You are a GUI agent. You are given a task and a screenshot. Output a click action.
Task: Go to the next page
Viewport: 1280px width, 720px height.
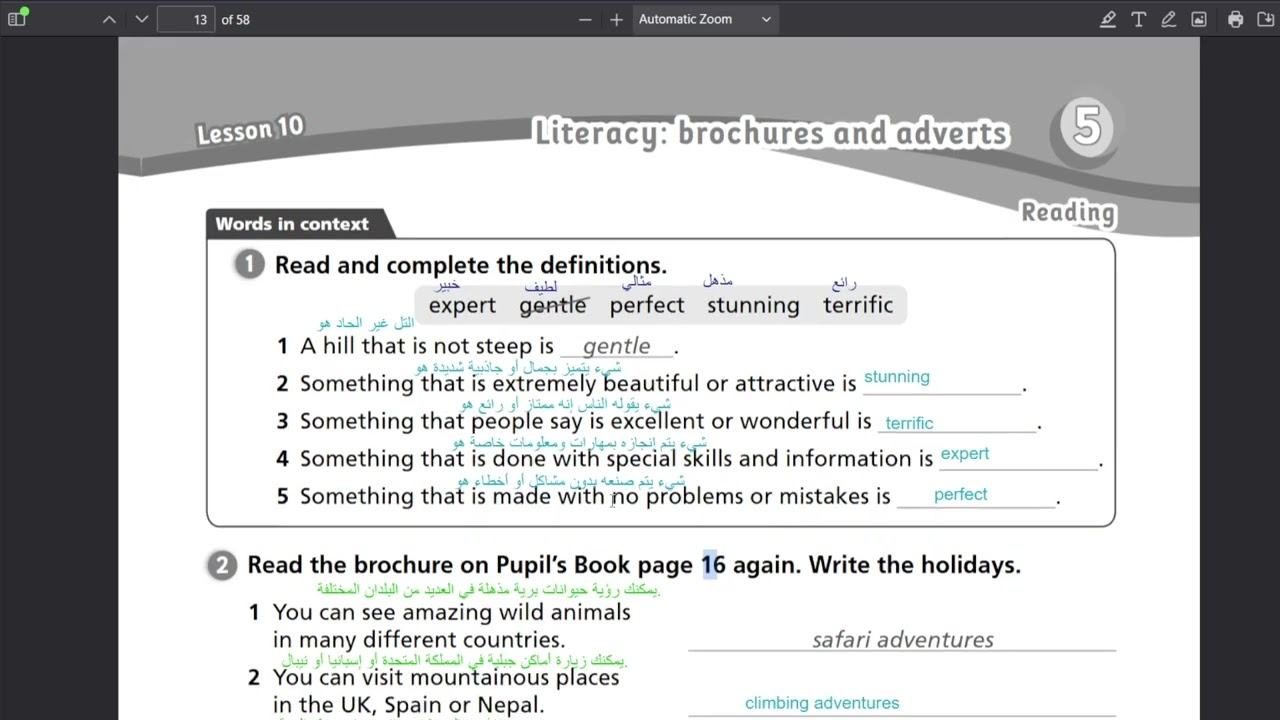click(x=141, y=19)
